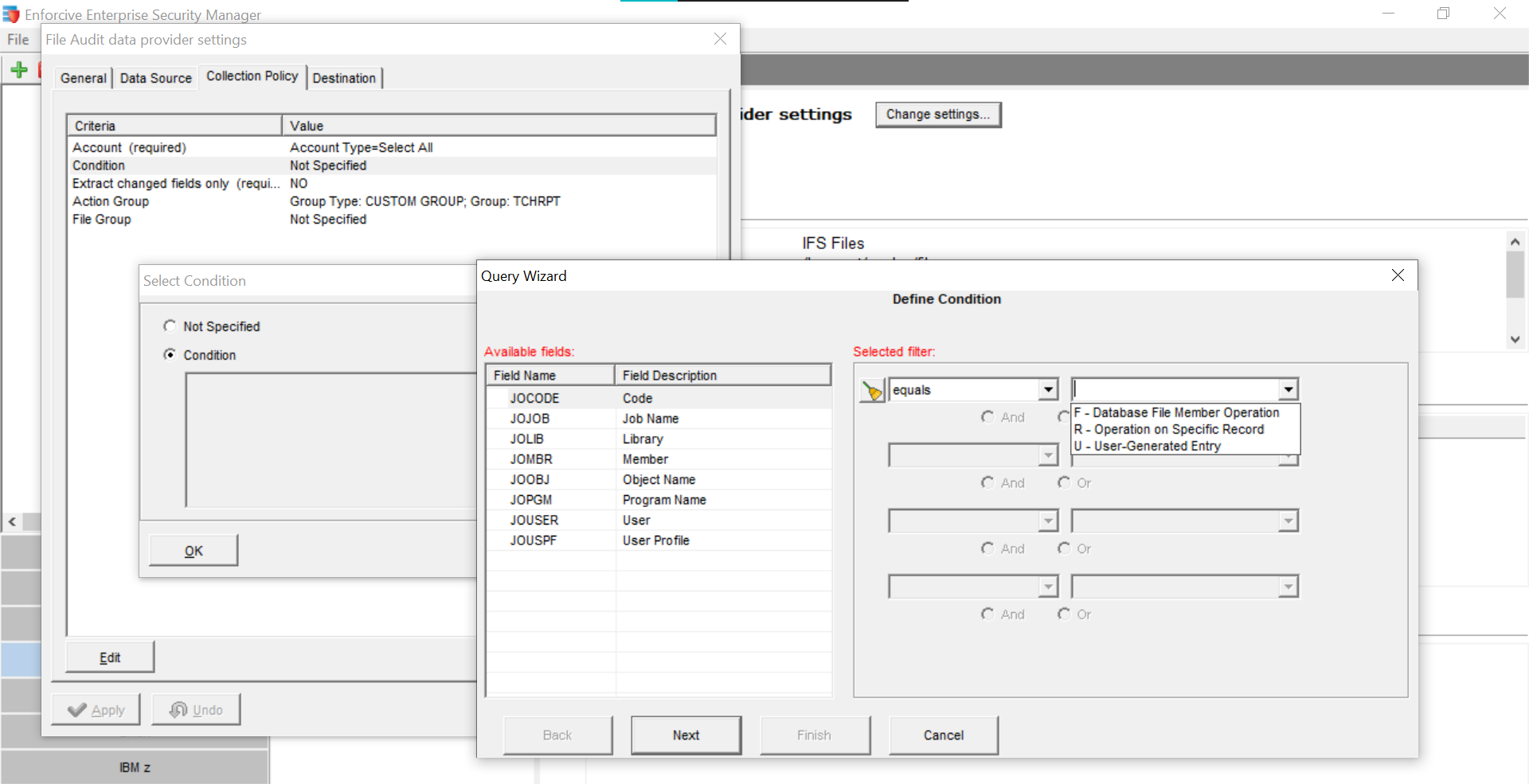Switch to the Data Source tab
This screenshot has height=784, width=1529.
coord(155,77)
